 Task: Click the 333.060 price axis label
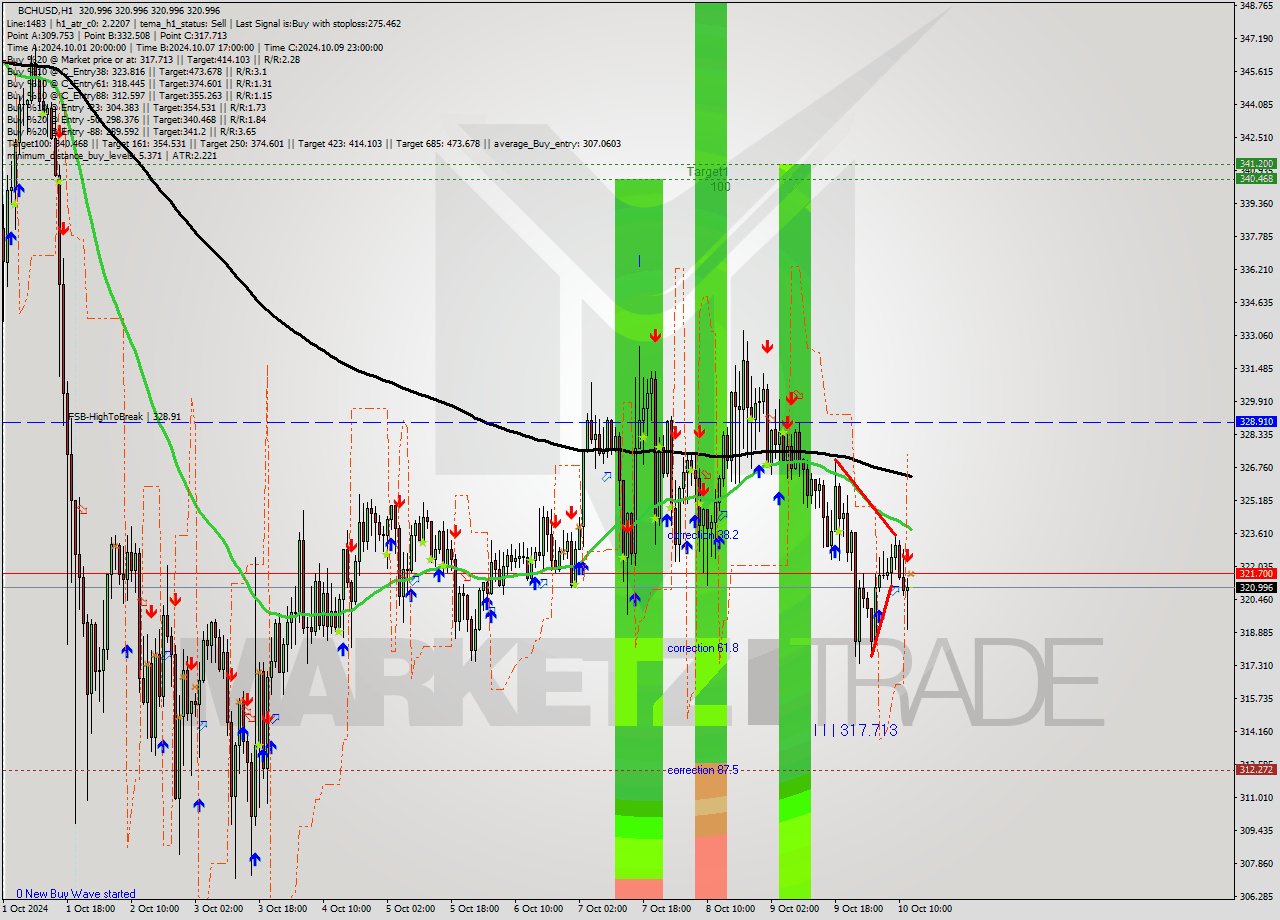[x=1256, y=335]
